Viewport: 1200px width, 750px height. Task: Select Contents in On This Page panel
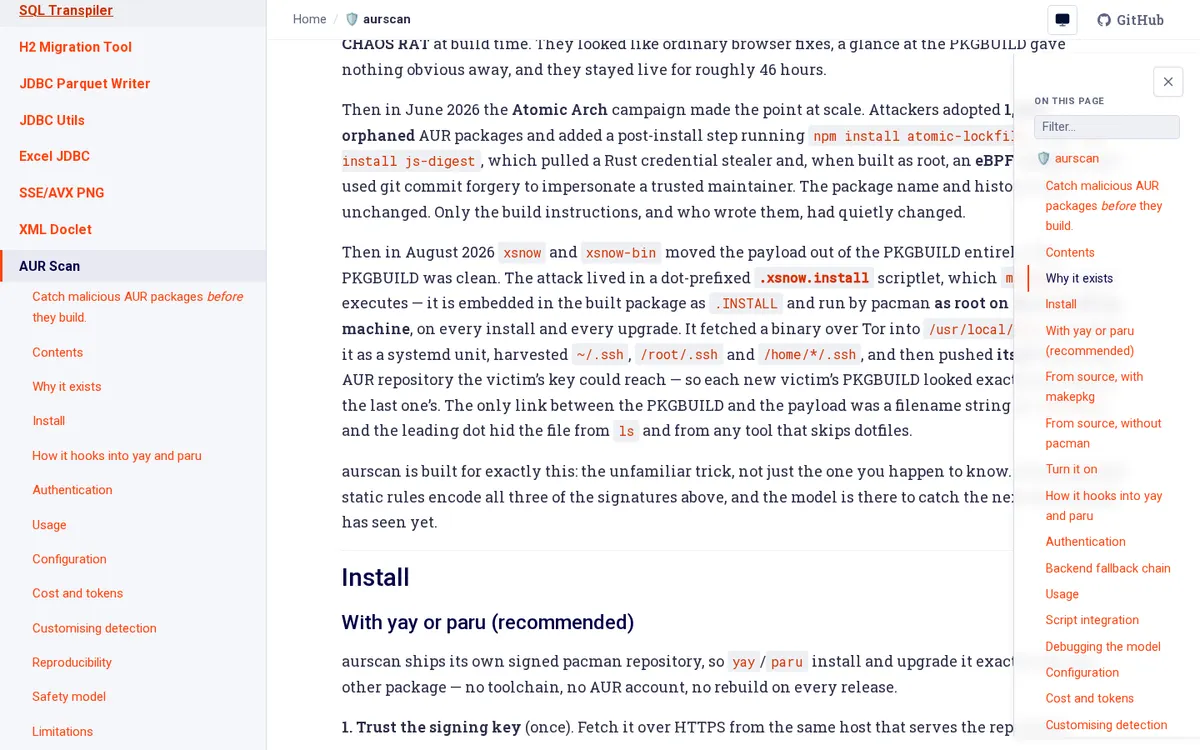pyautogui.click(x=1070, y=252)
